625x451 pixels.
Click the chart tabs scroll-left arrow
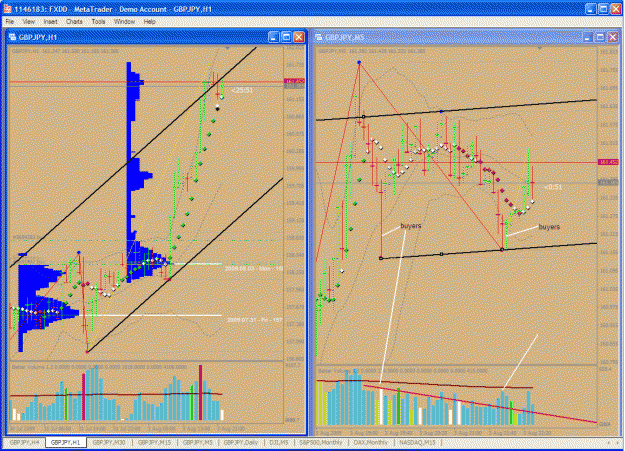click(x=608, y=443)
